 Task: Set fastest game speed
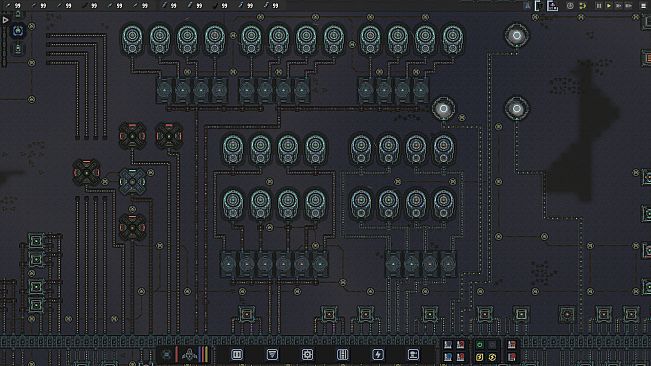pos(629,6)
